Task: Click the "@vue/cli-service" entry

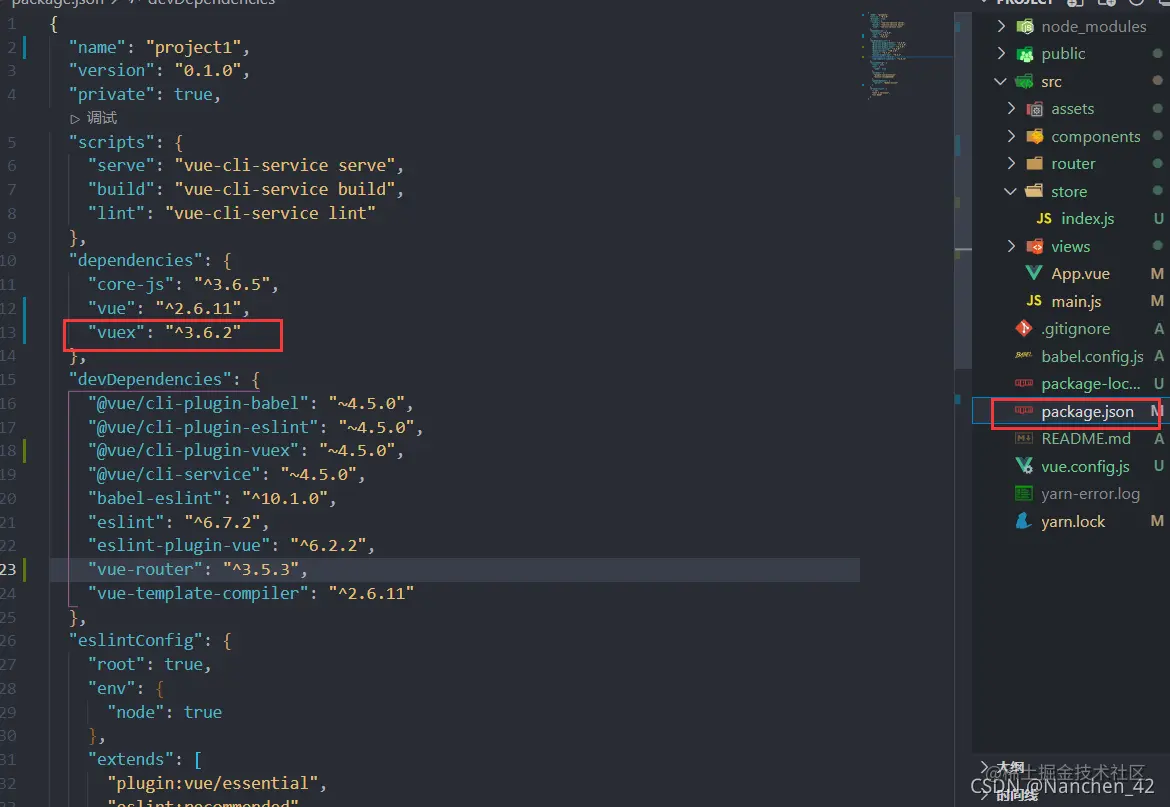Action: [227, 474]
